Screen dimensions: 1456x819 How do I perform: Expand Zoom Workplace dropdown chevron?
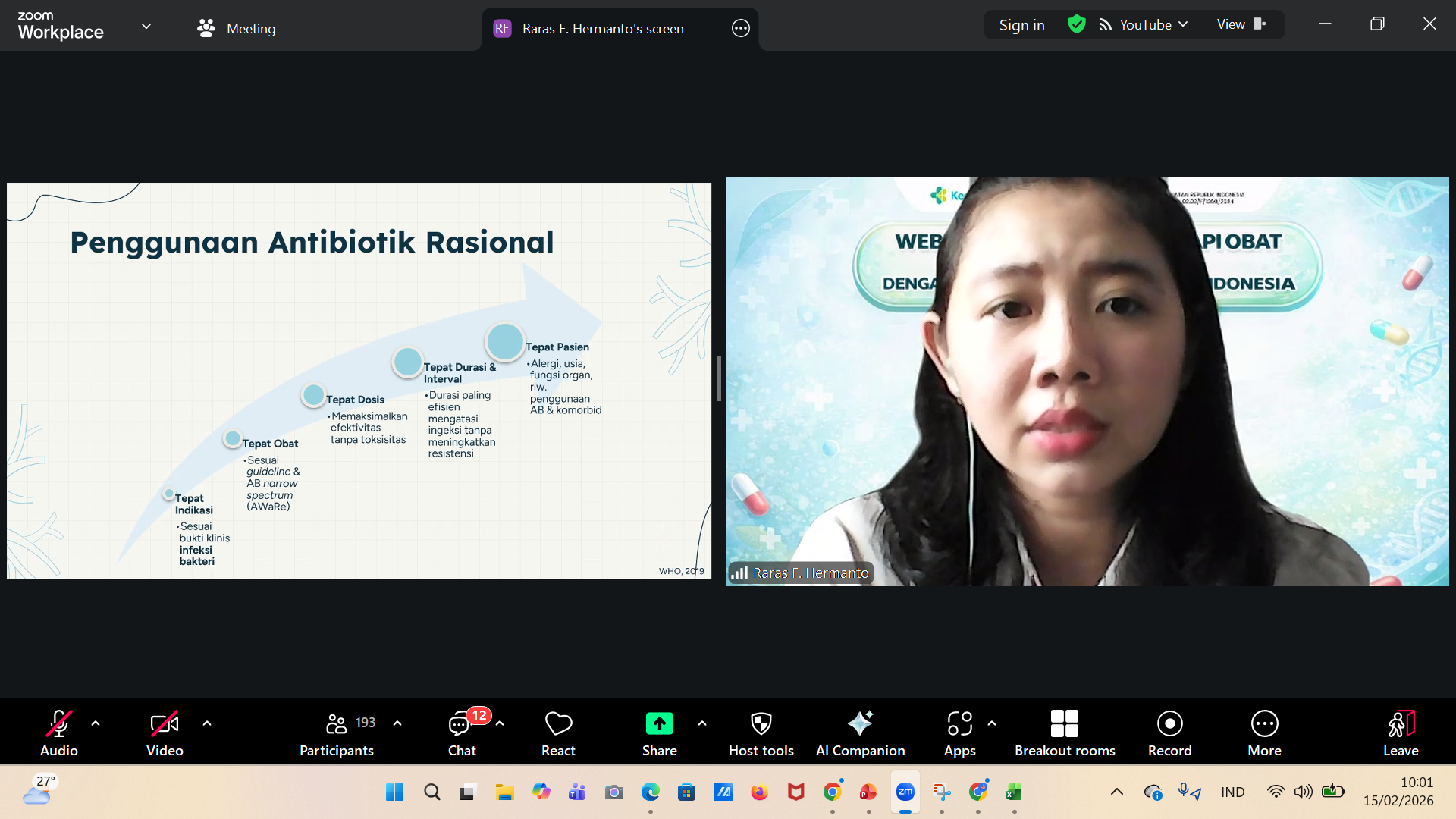(x=146, y=27)
